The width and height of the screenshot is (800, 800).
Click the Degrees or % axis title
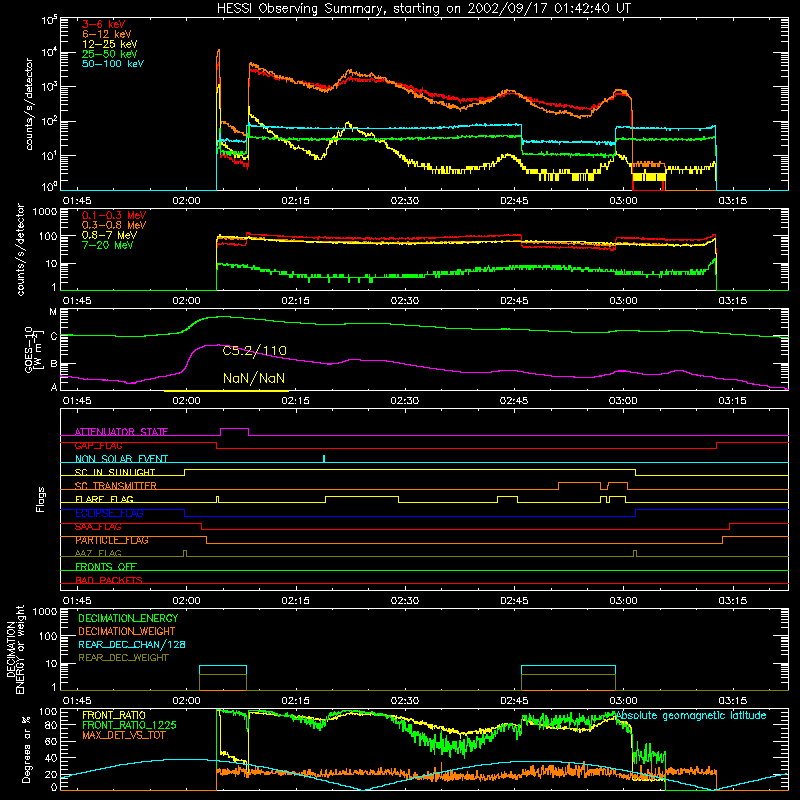point(26,749)
